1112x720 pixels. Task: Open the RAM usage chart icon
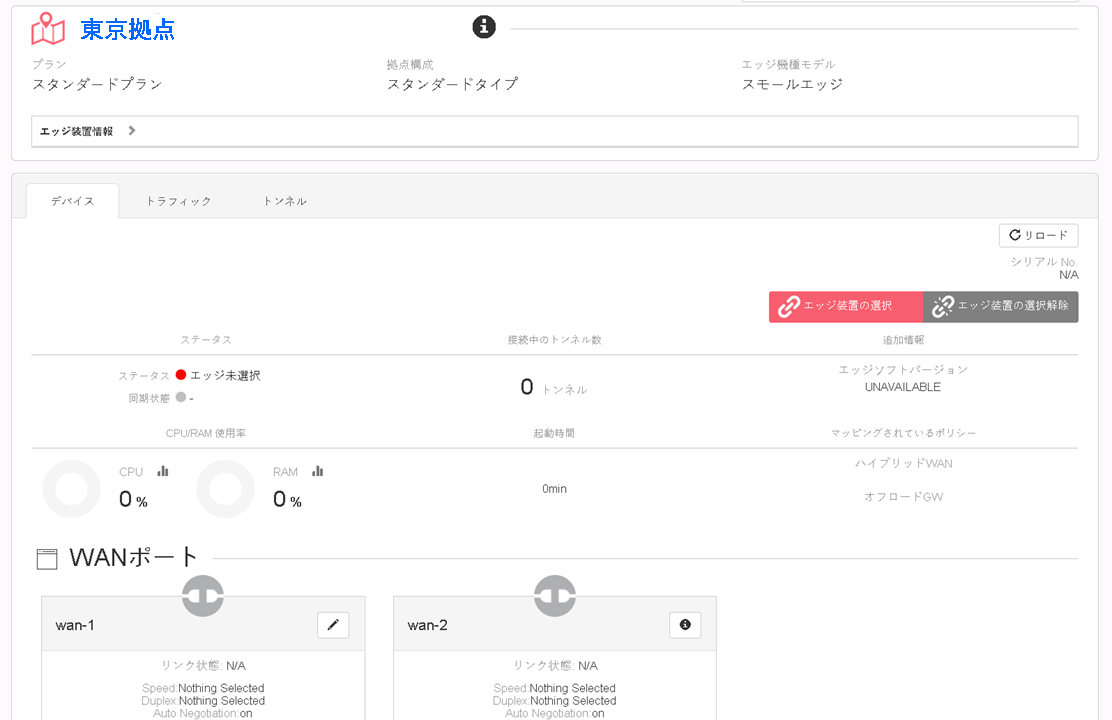(318, 471)
